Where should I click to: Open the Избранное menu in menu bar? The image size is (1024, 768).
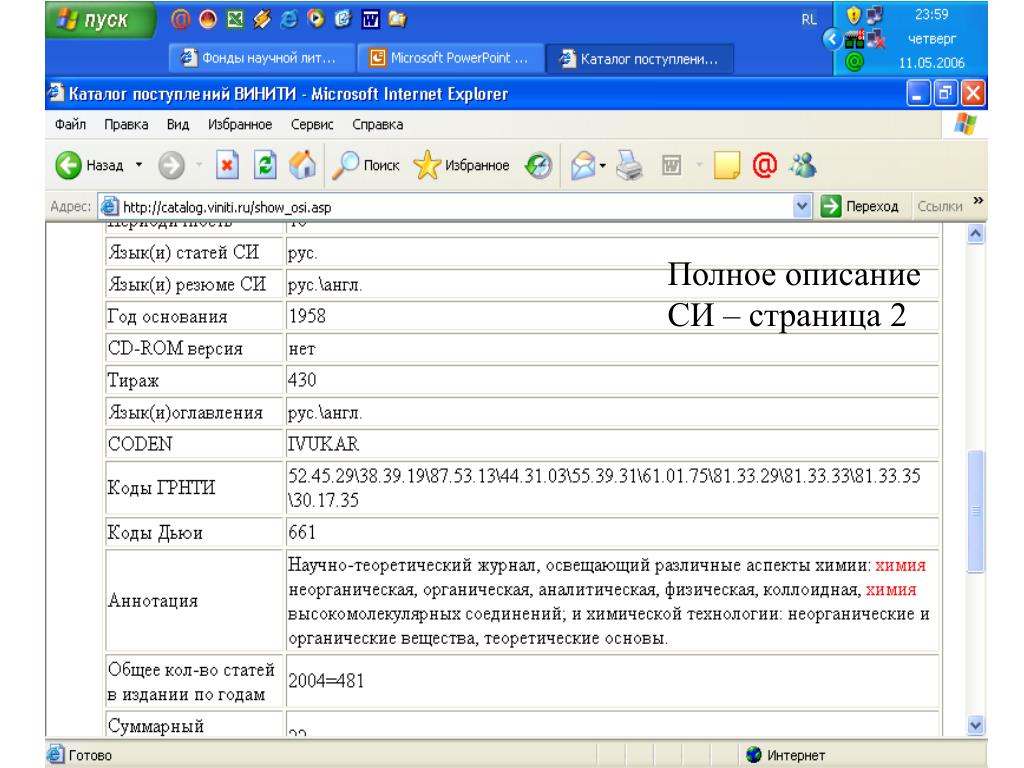(240, 124)
